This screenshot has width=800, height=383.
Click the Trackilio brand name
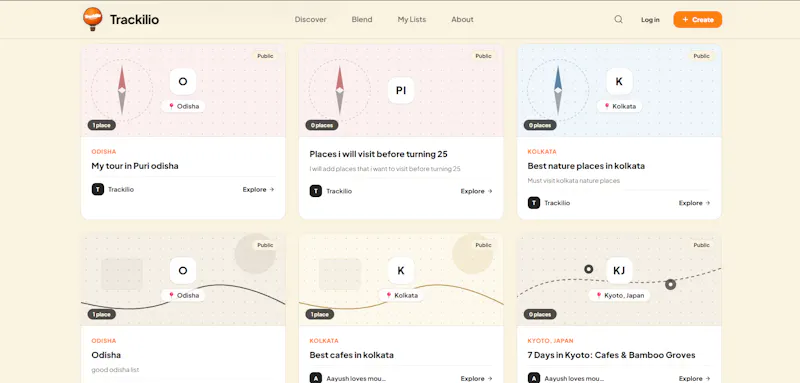[134, 19]
